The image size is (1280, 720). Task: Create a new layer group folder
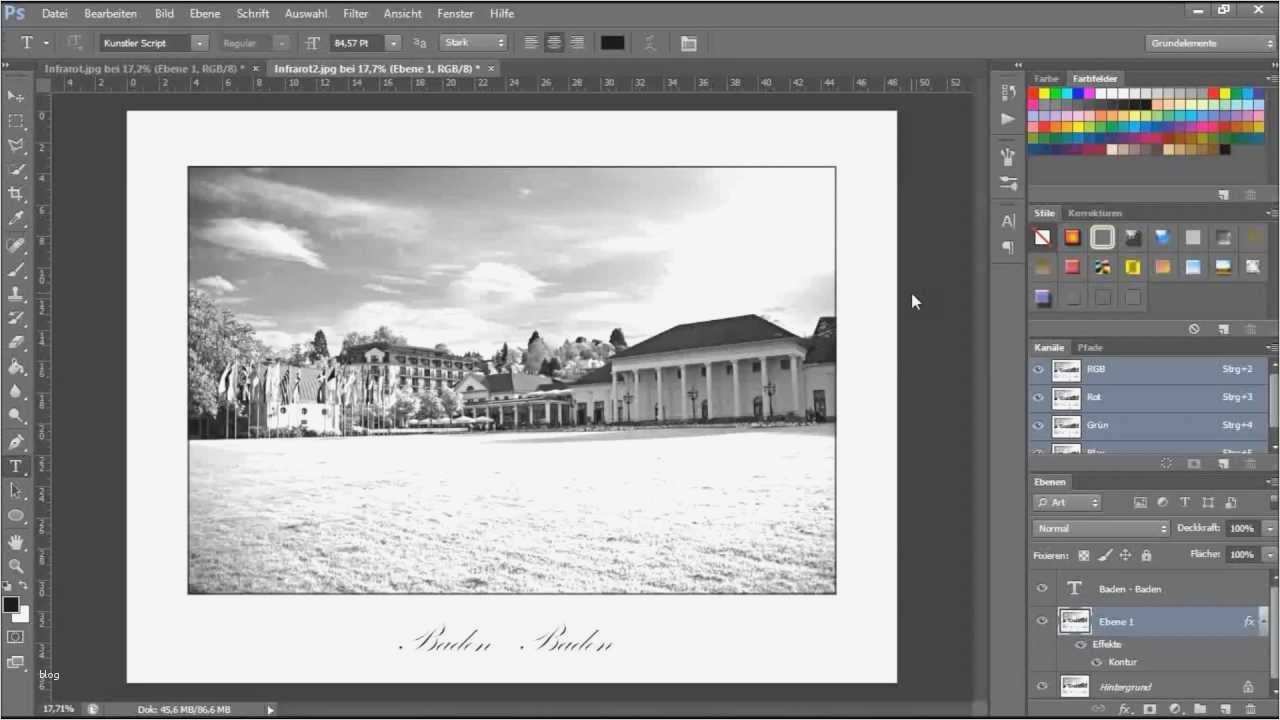(x=1200, y=709)
